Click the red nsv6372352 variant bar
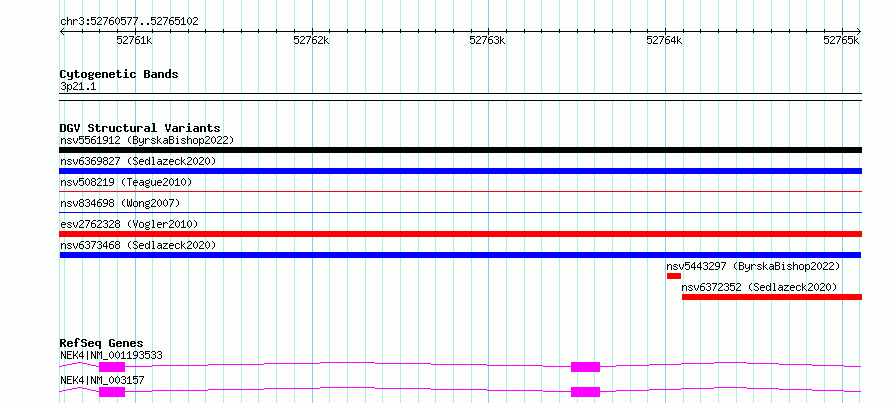The height and width of the screenshot is (403, 890). (x=772, y=297)
